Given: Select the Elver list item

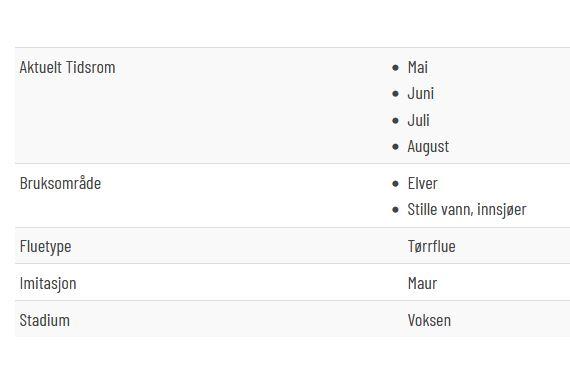Looking at the screenshot, I should [x=422, y=183].
